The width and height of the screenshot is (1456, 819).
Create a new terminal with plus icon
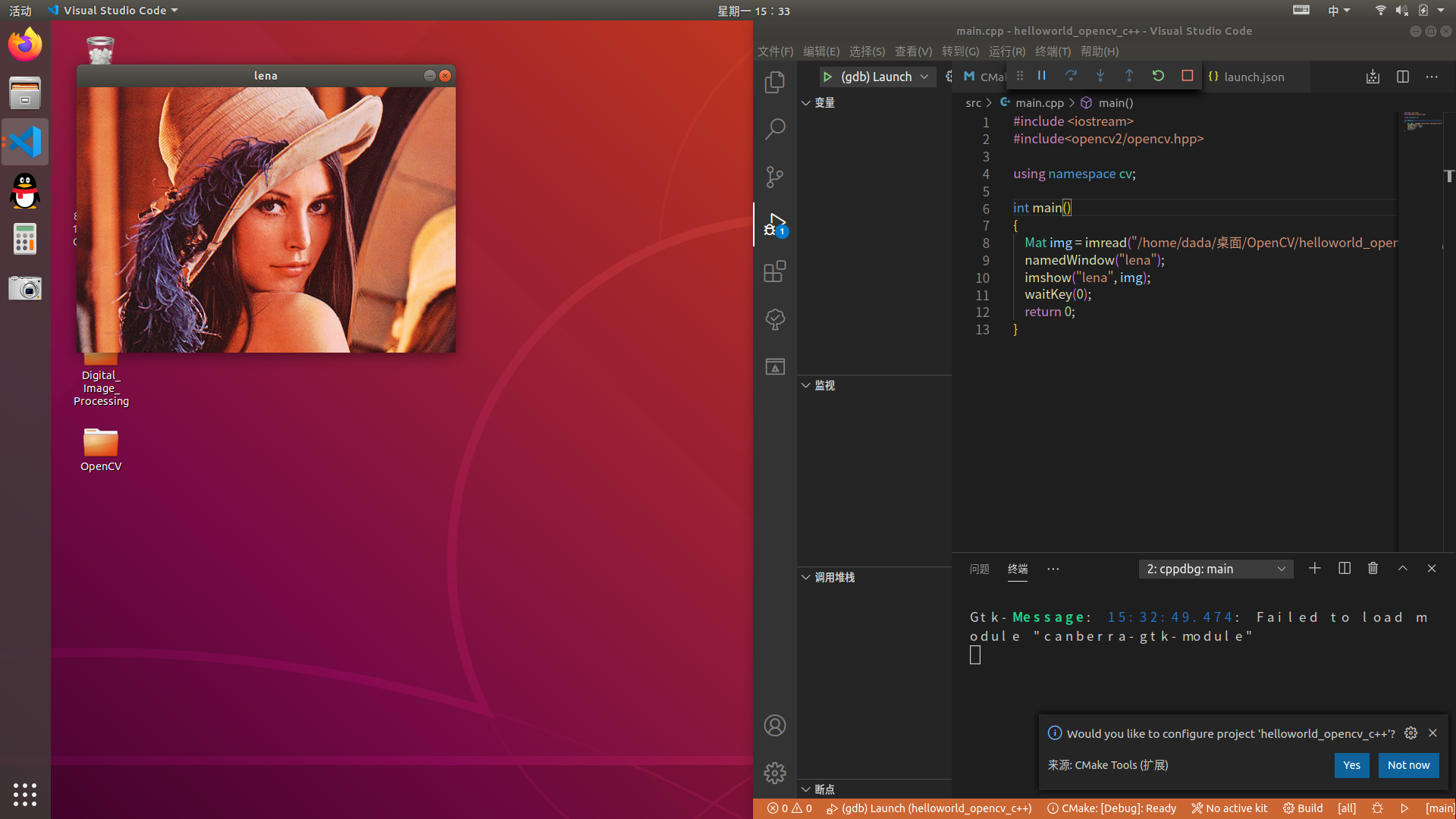[x=1315, y=568]
